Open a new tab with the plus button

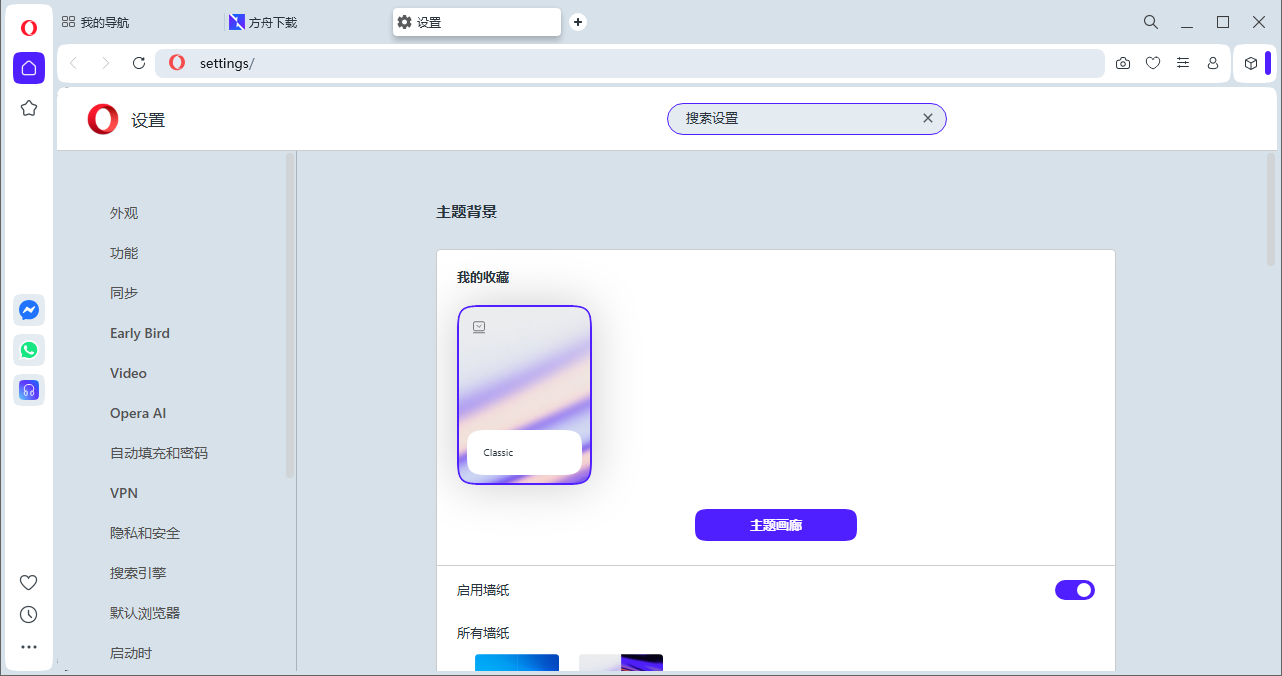(x=578, y=21)
